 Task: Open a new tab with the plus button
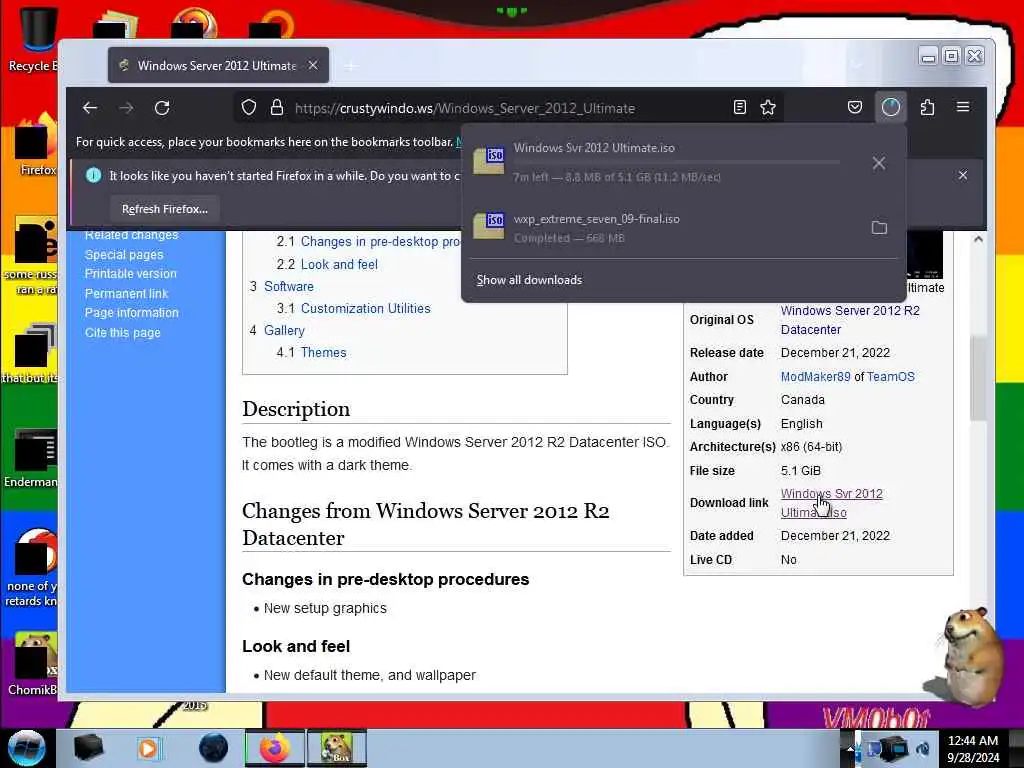(351, 66)
